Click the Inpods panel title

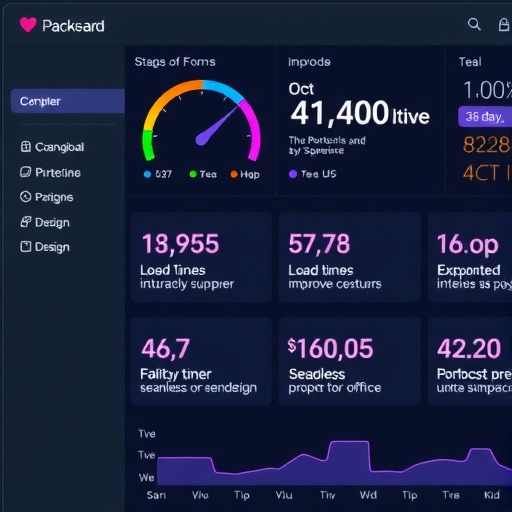coord(309,62)
